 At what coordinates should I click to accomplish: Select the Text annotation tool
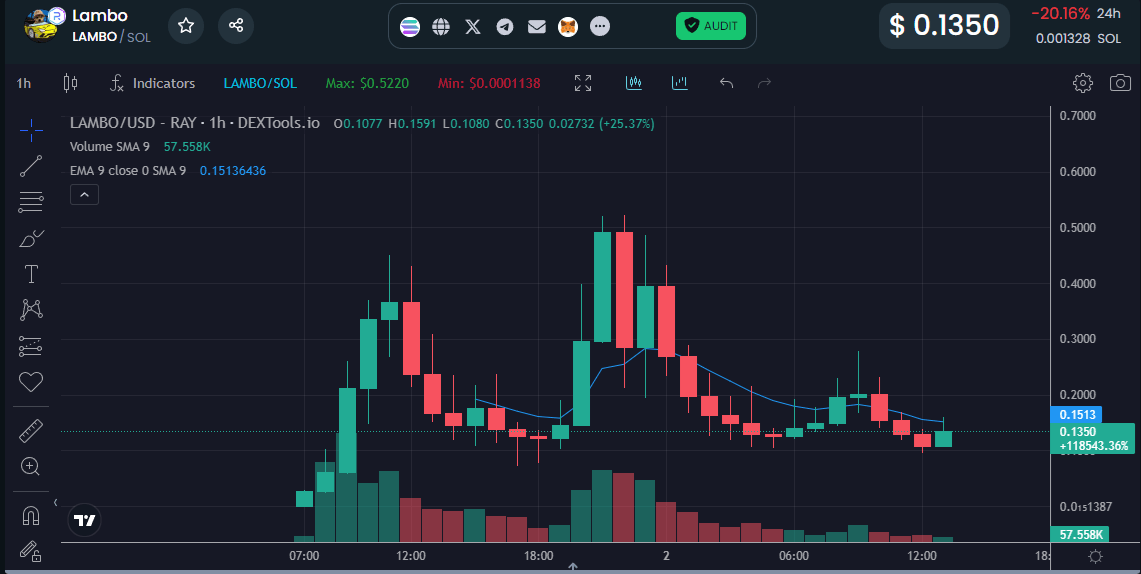point(31,274)
